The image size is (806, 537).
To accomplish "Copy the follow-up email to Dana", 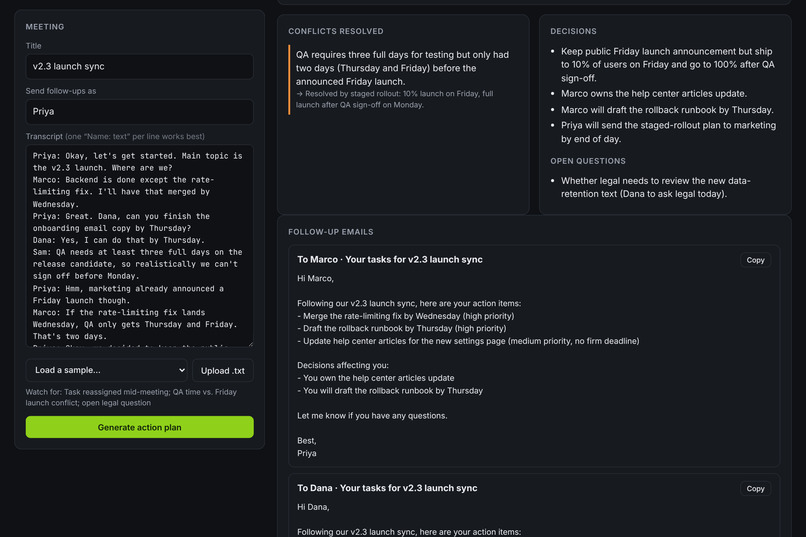I will (x=755, y=489).
